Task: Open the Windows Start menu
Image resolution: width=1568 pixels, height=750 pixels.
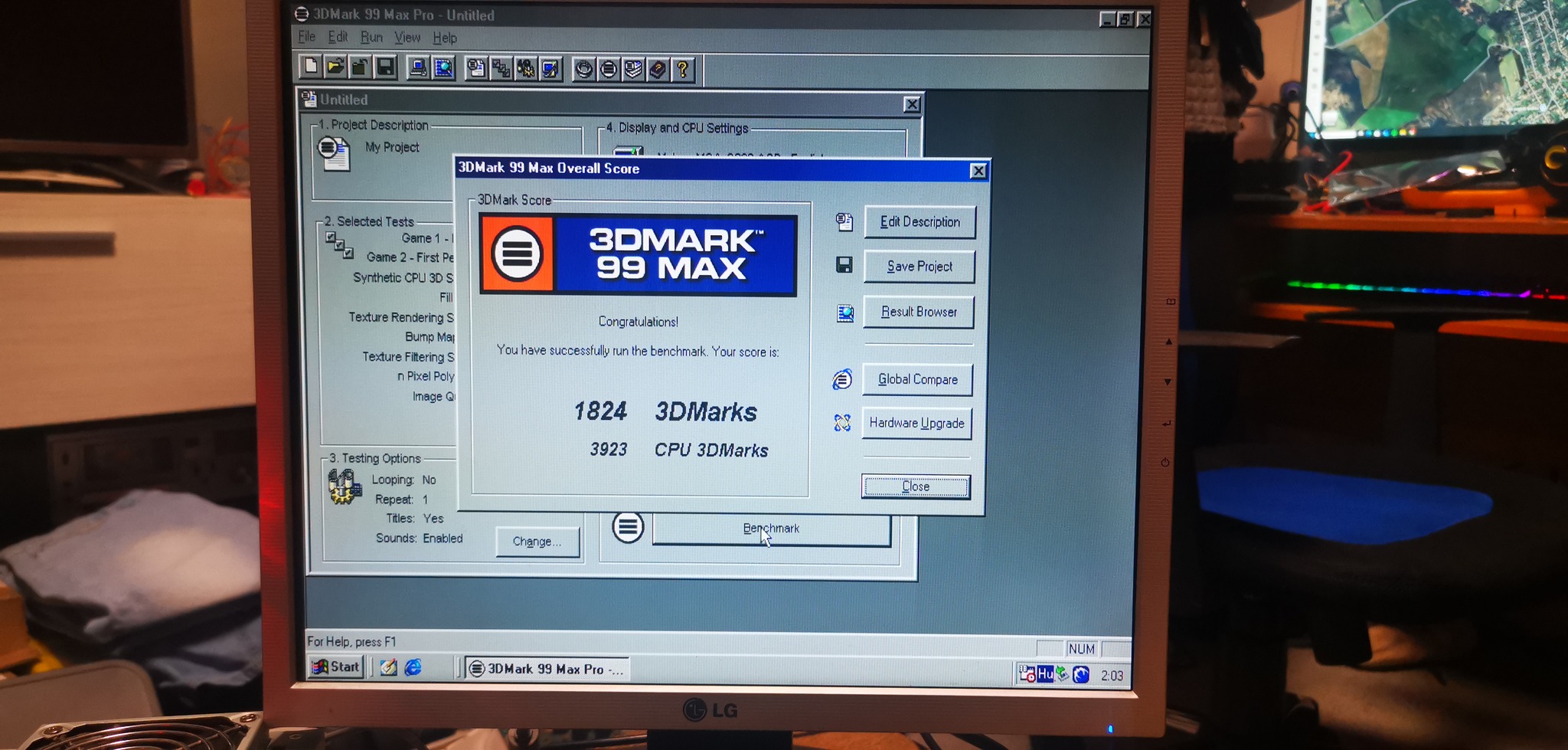Action: pos(335,666)
